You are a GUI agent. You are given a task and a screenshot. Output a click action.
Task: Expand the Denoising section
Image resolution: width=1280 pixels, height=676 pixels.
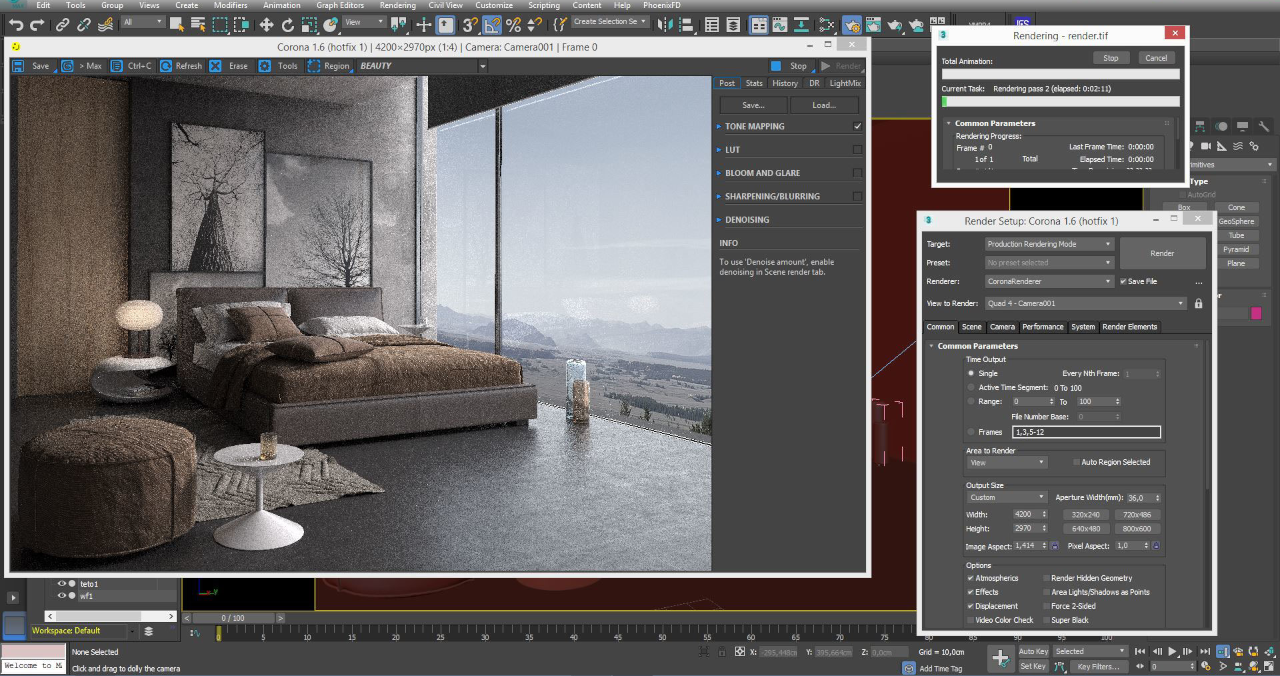click(x=747, y=220)
